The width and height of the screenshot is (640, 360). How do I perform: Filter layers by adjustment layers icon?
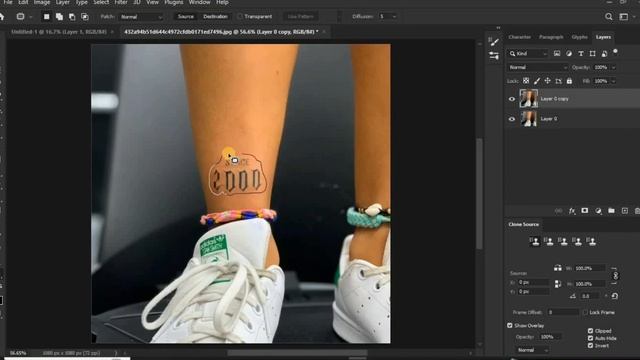click(569, 53)
